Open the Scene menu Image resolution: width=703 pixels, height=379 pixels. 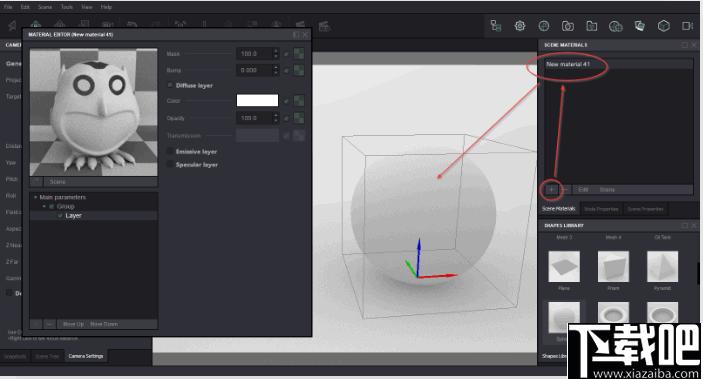pyautogui.click(x=45, y=7)
